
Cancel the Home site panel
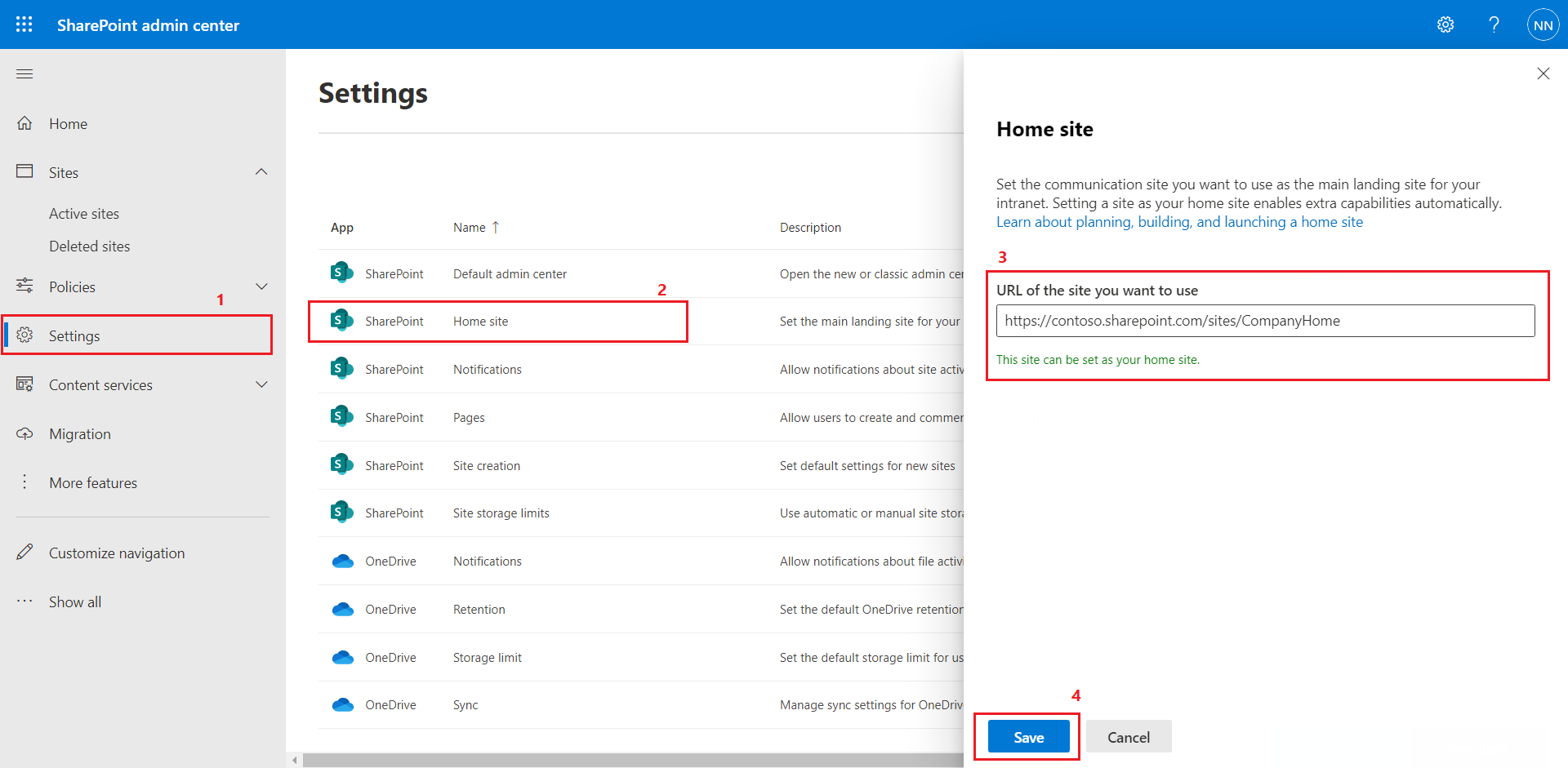pos(1128,737)
